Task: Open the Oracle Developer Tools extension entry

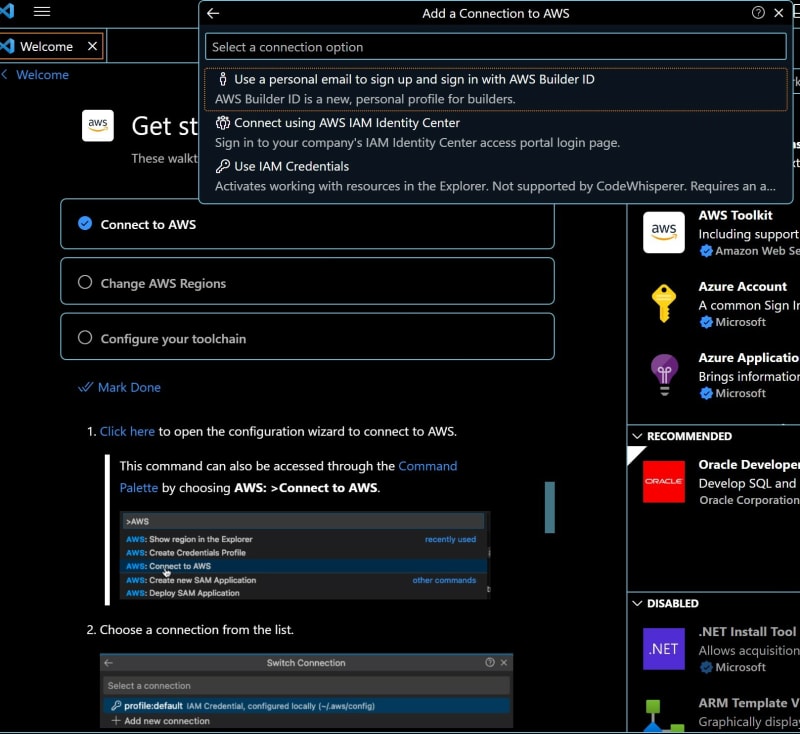Action: tap(714, 482)
